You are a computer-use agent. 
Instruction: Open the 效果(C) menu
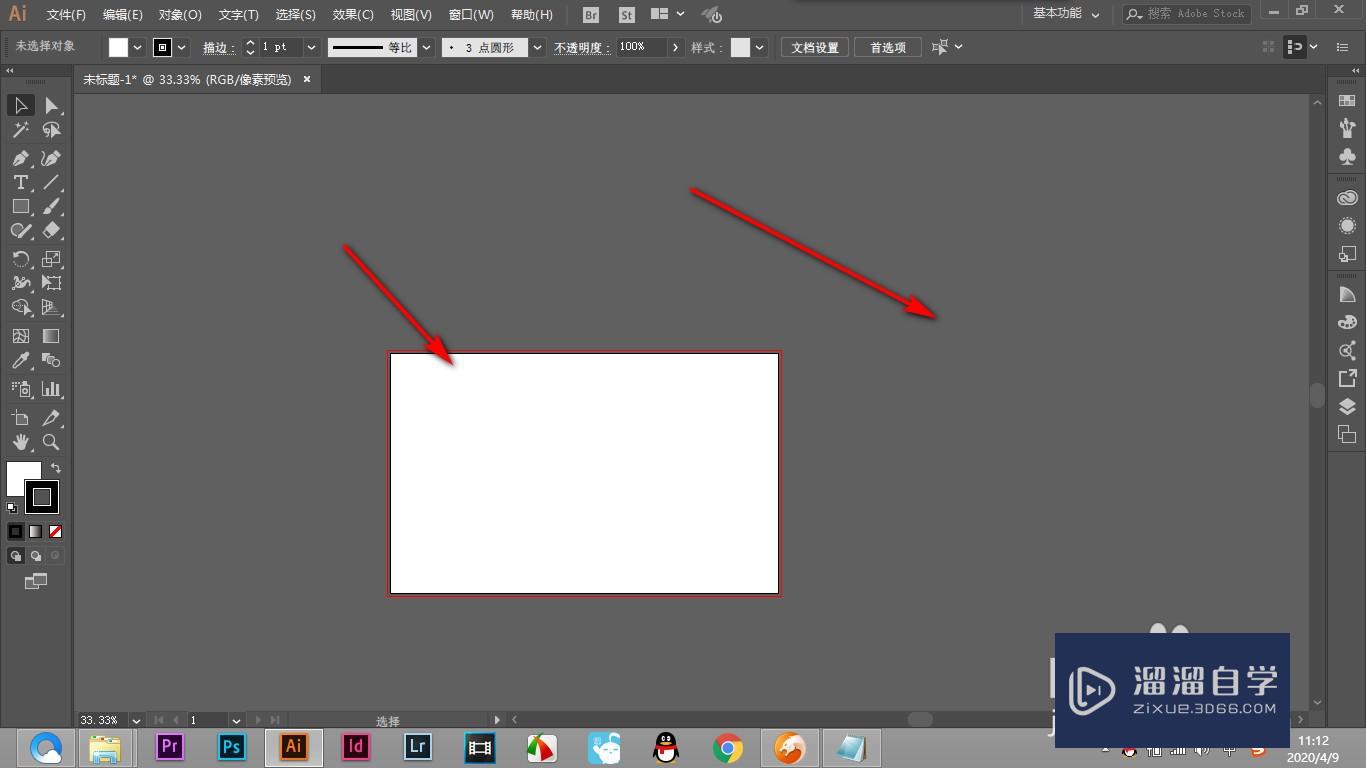pyautogui.click(x=353, y=15)
